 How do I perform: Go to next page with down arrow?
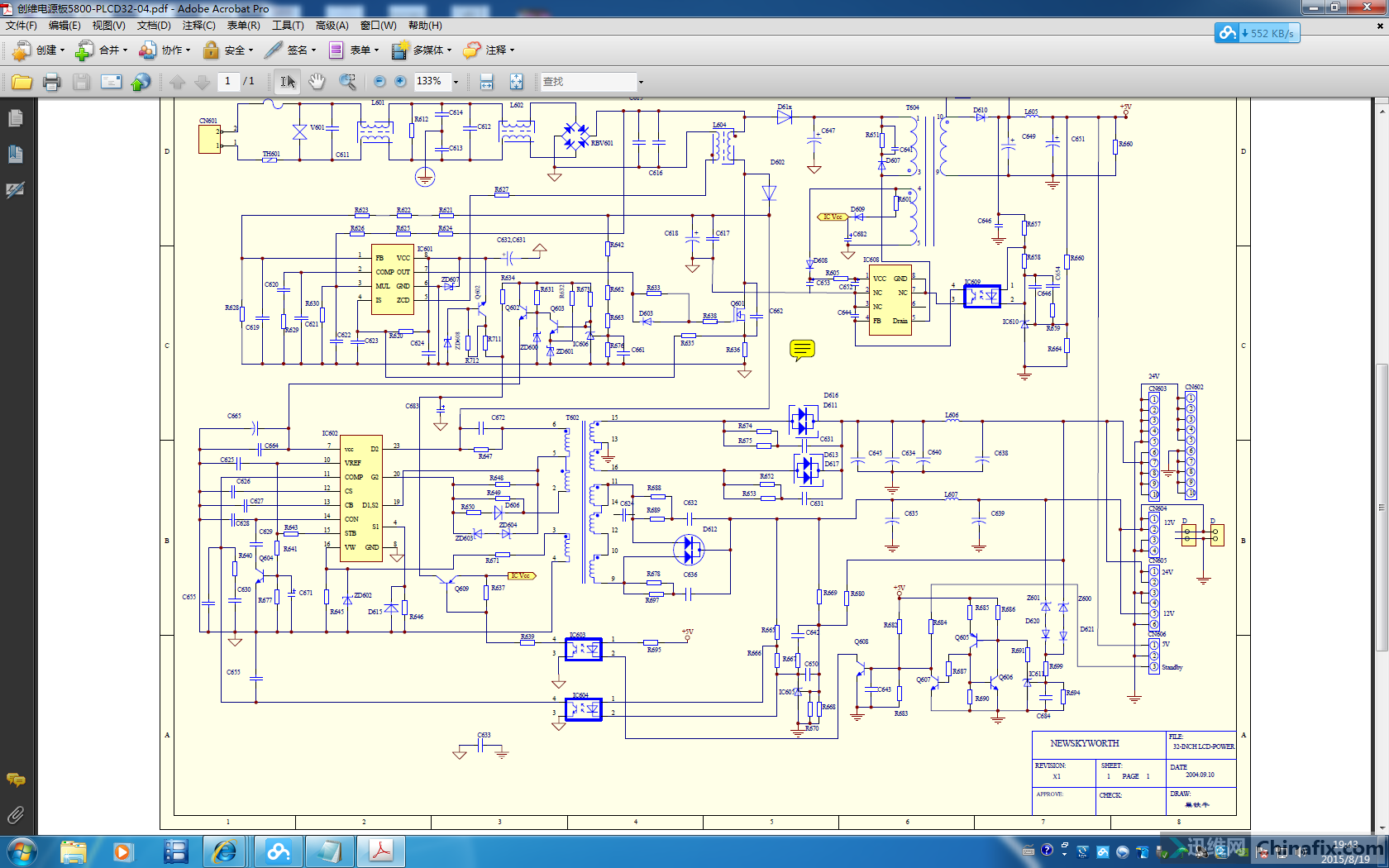point(202,82)
